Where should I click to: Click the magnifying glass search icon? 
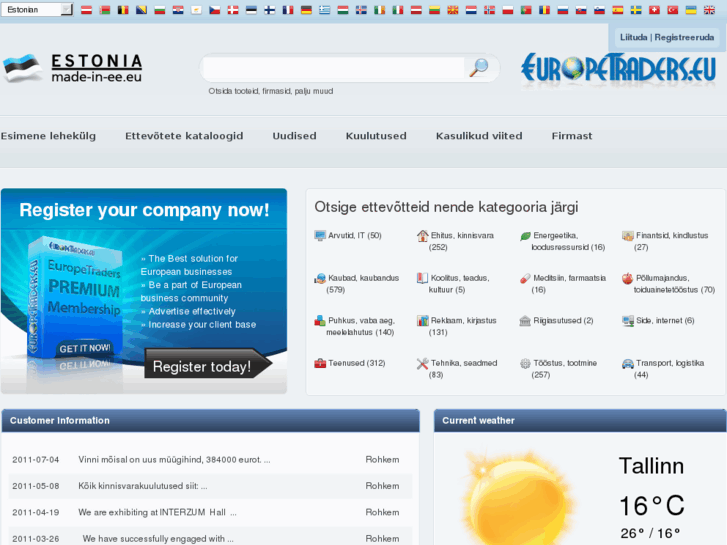pos(478,68)
